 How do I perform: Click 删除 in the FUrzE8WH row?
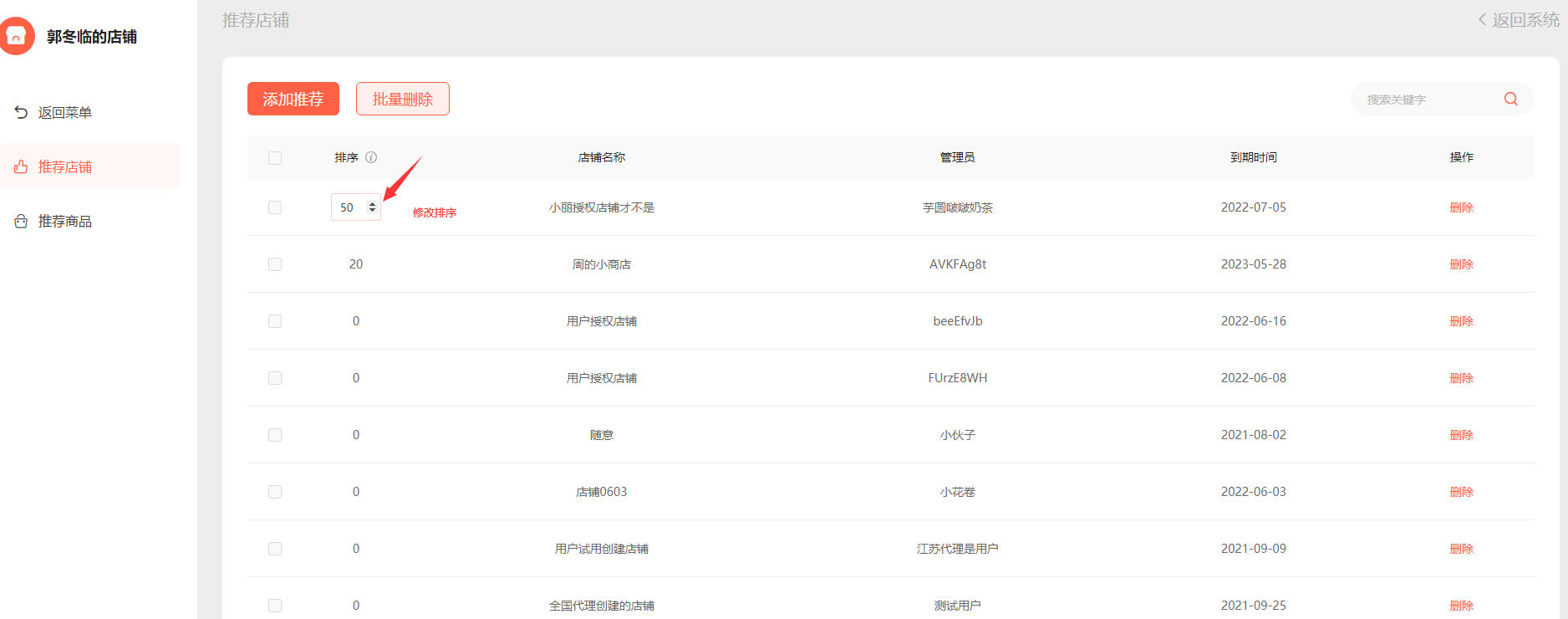point(1461,378)
